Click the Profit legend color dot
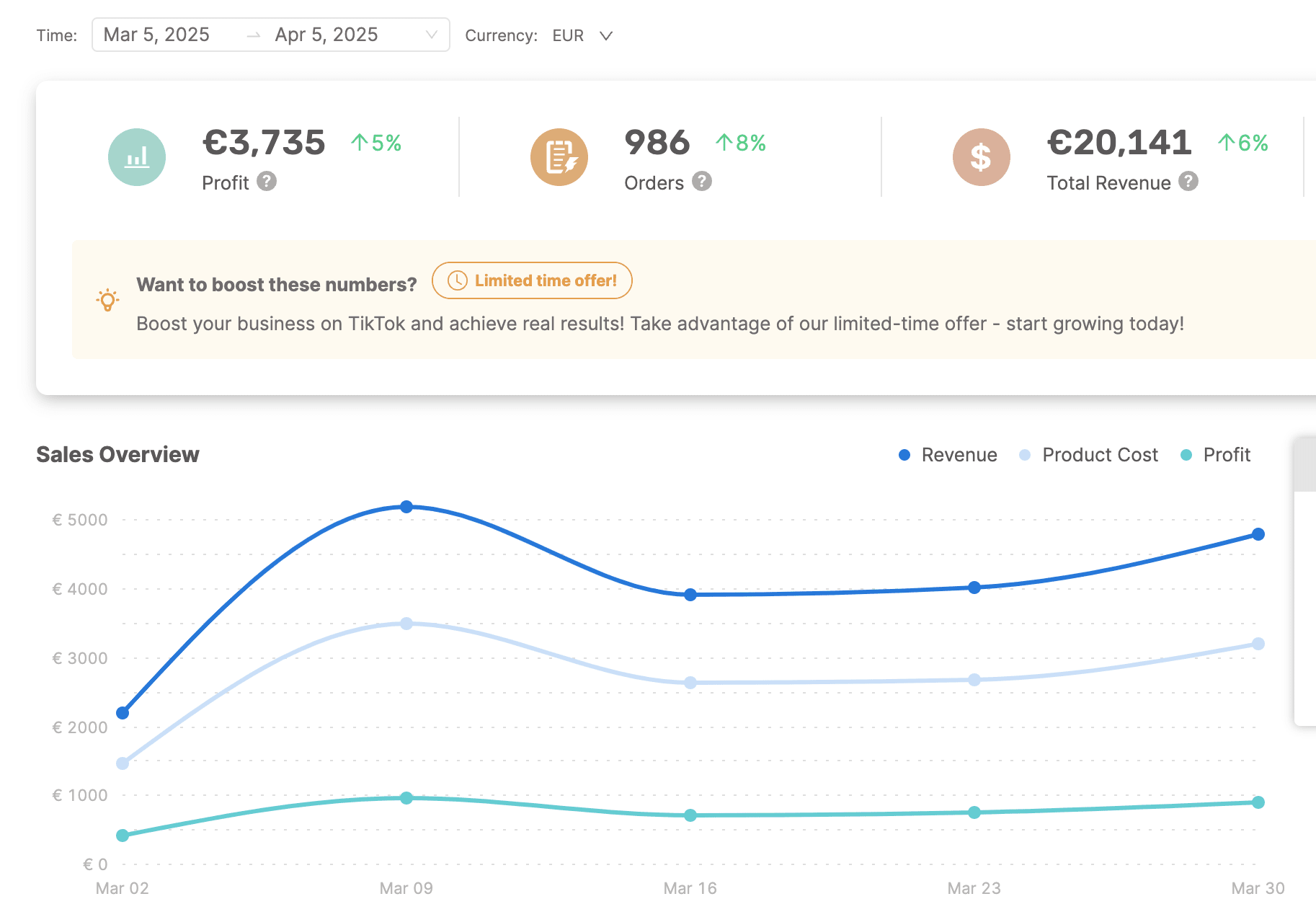Screen dimensions: 1316x917 1186,455
